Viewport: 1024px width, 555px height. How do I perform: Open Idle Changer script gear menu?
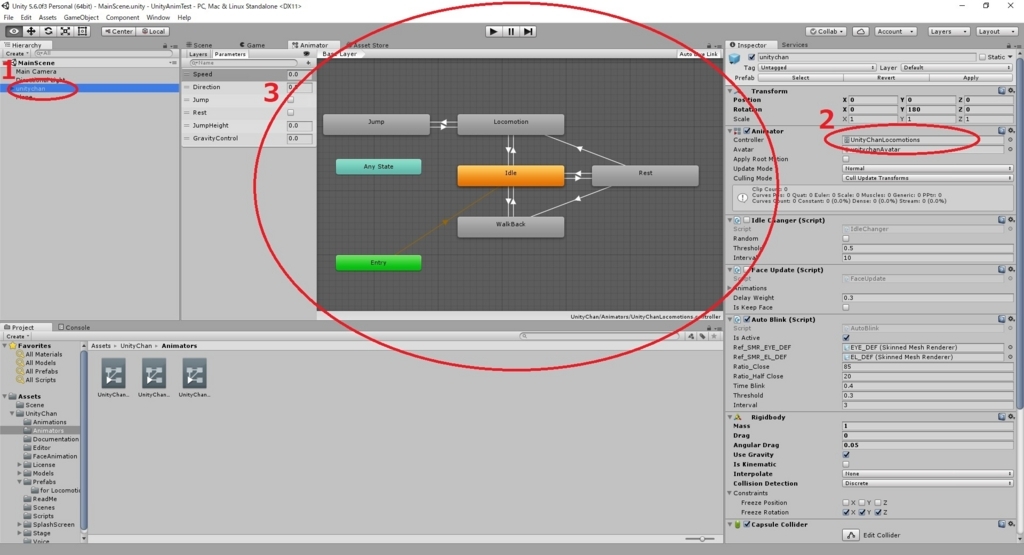[x=1011, y=220]
